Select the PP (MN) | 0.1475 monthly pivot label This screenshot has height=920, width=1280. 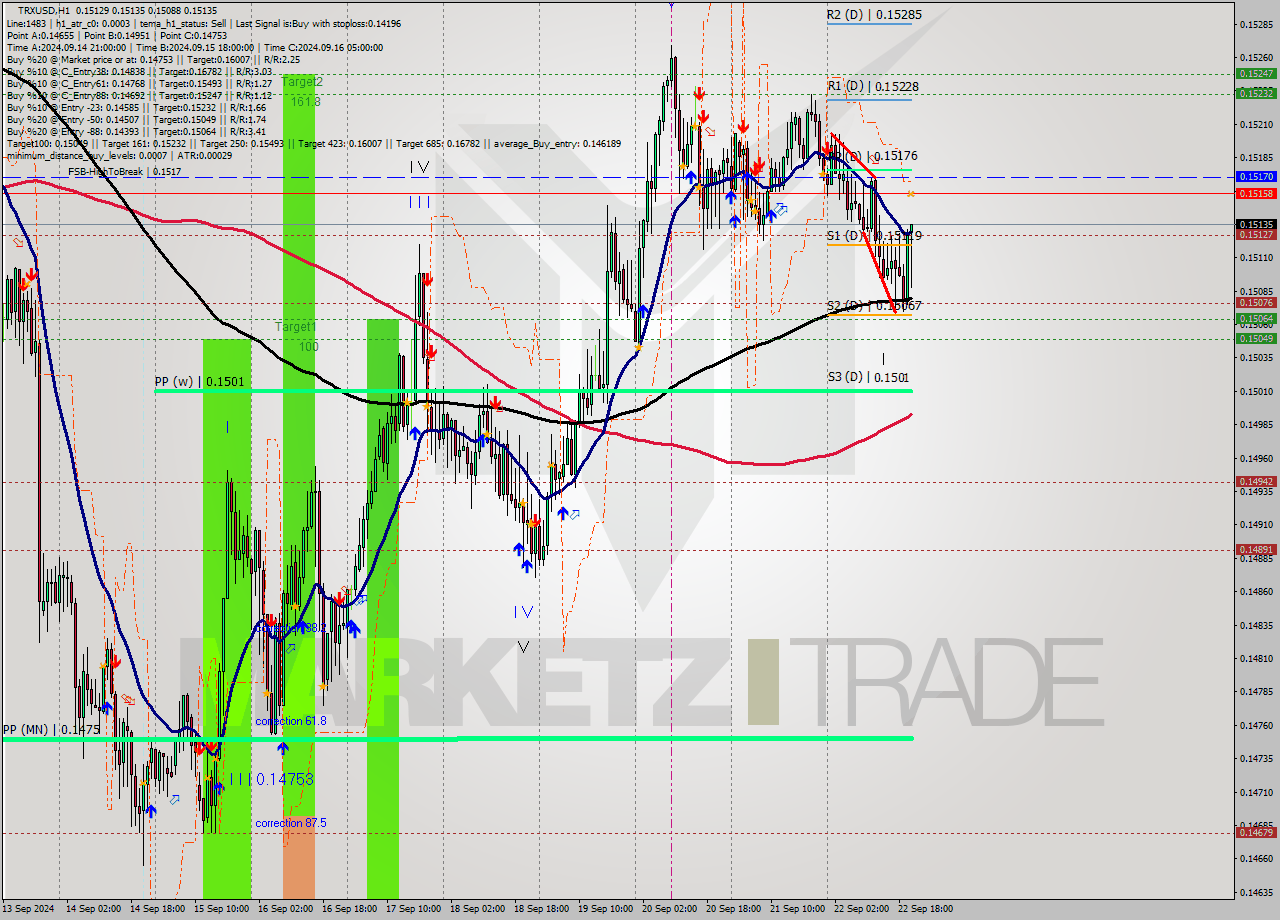coord(51,730)
